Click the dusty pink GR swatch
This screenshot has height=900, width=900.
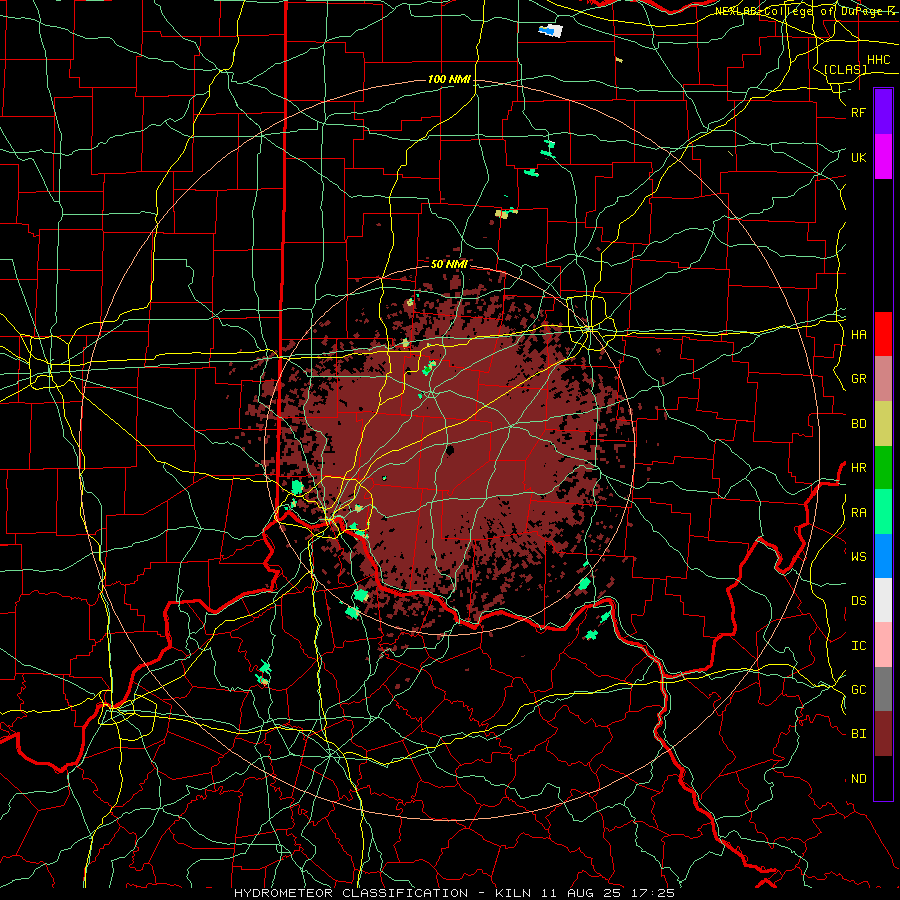[x=883, y=378]
